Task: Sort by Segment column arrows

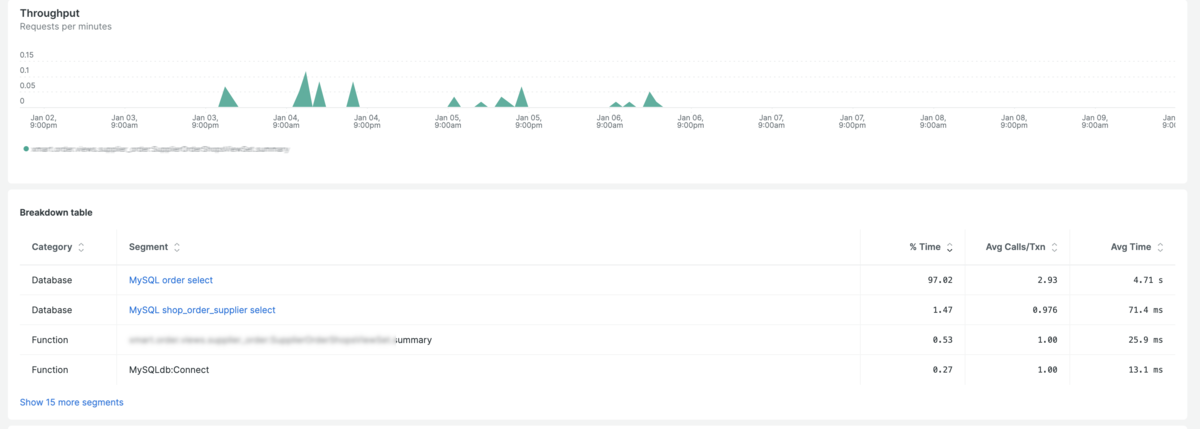Action: click(177, 247)
